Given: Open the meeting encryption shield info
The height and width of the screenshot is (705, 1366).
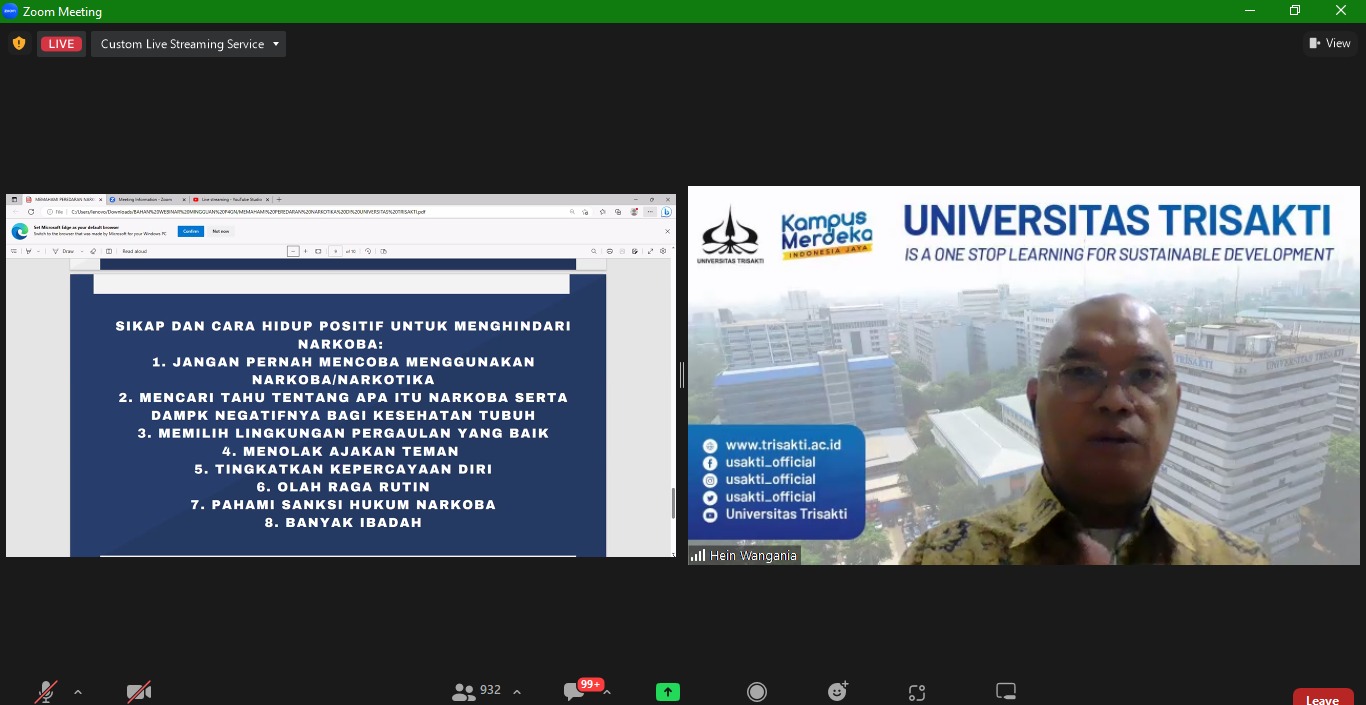Looking at the screenshot, I should pyautogui.click(x=18, y=44).
